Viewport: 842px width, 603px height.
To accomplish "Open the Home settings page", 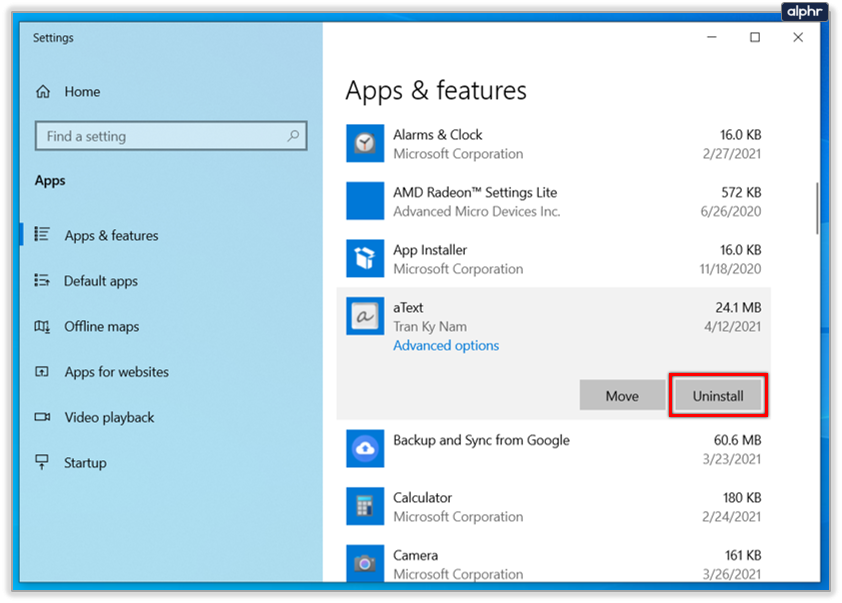I will [x=82, y=92].
